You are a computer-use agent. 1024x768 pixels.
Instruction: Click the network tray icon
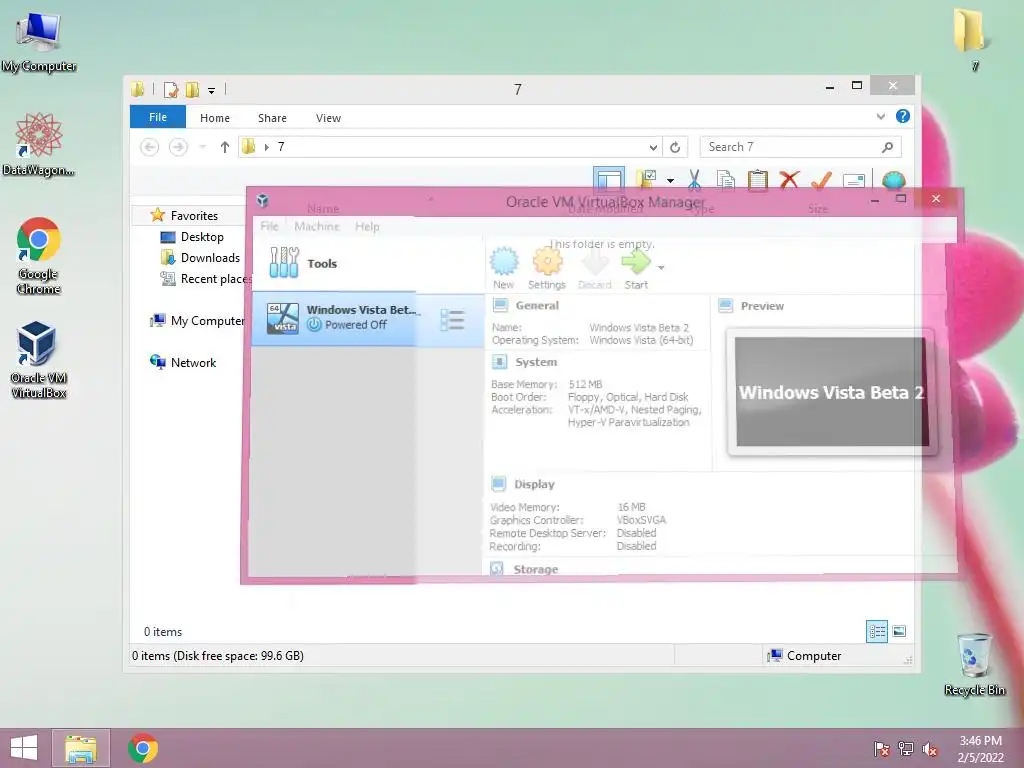click(x=905, y=749)
